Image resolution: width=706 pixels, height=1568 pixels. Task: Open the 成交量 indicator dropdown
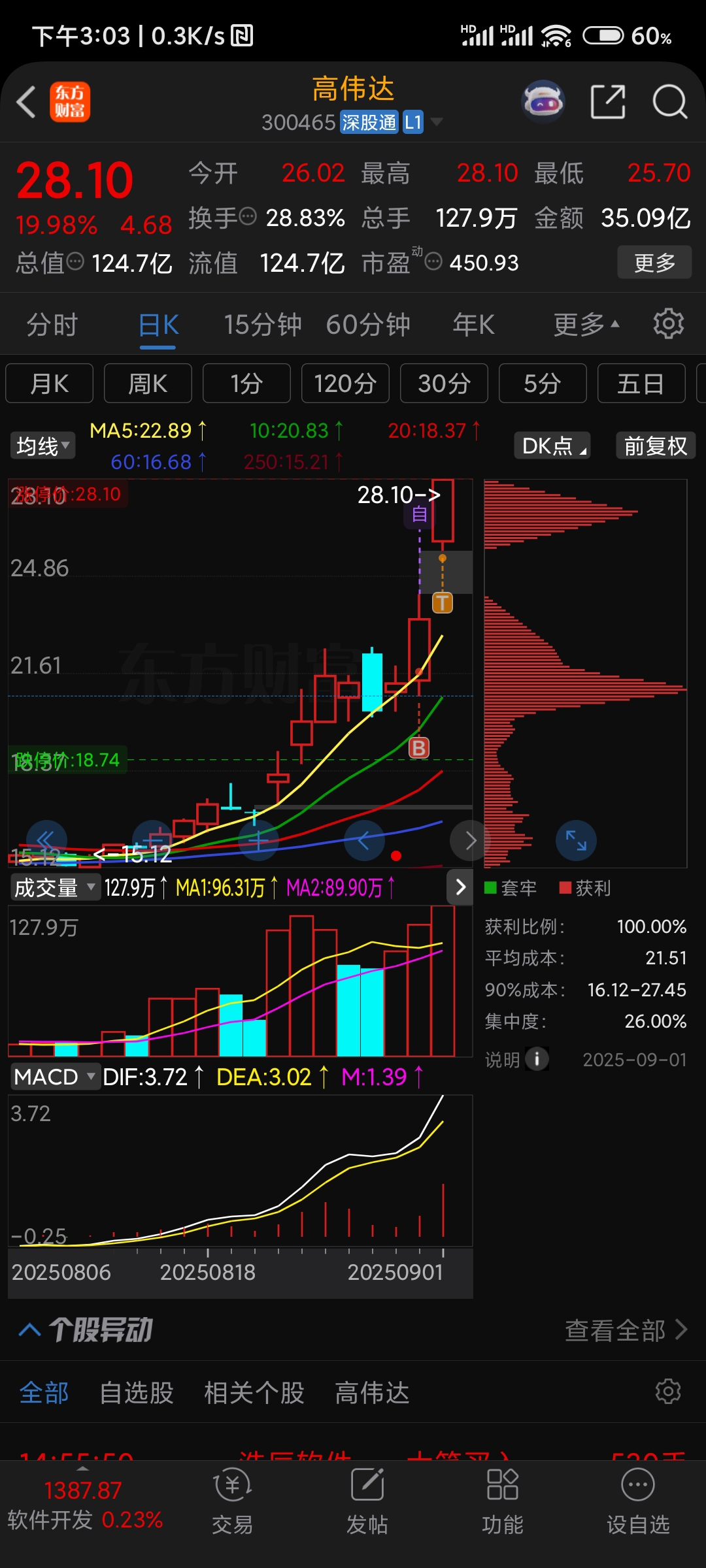[55, 887]
